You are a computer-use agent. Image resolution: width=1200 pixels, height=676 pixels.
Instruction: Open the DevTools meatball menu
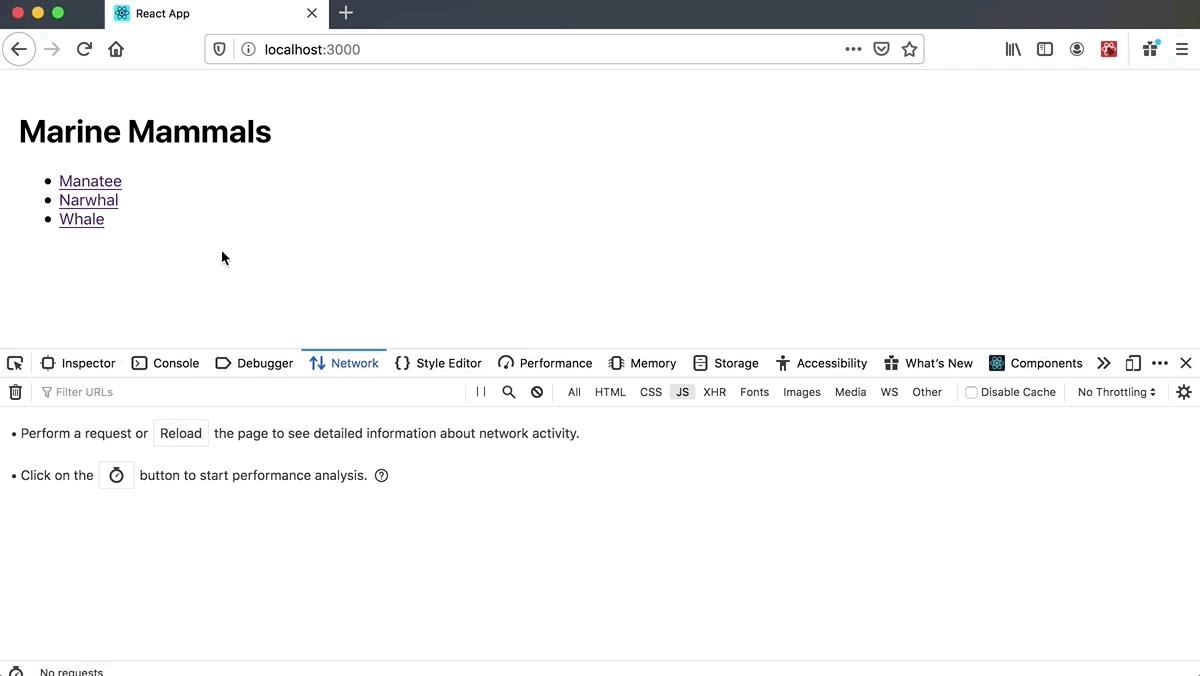coord(1159,362)
